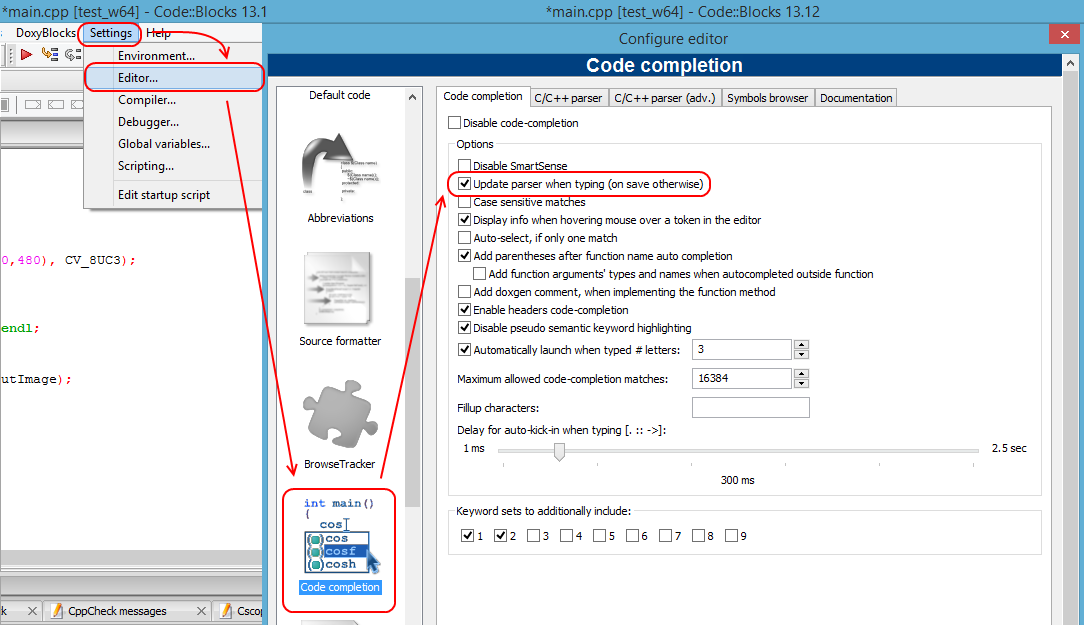Open the Help menu
Viewport: 1084px width, 625px height.
(x=158, y=32)
